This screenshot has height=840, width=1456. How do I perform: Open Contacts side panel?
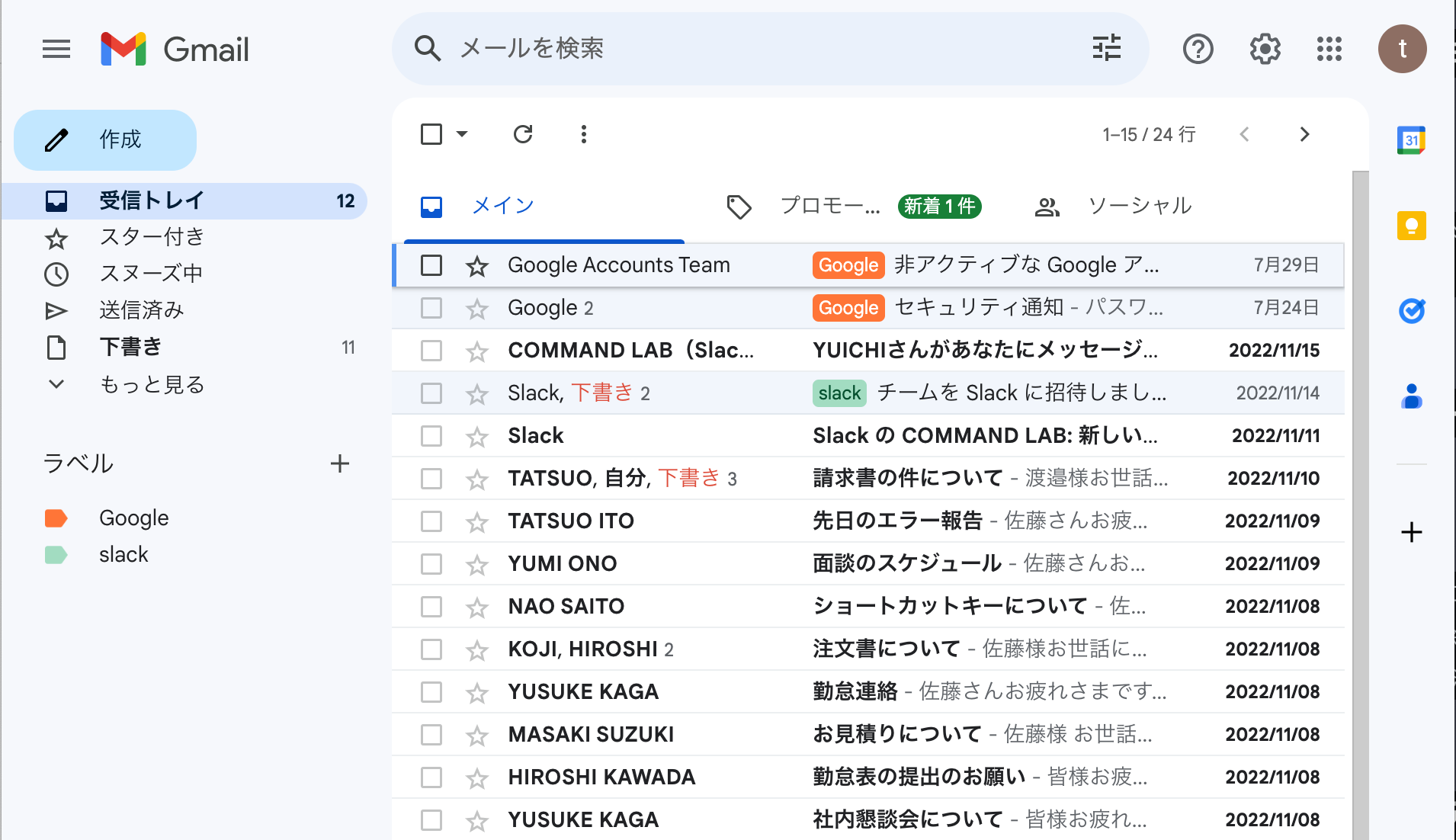1411,396
